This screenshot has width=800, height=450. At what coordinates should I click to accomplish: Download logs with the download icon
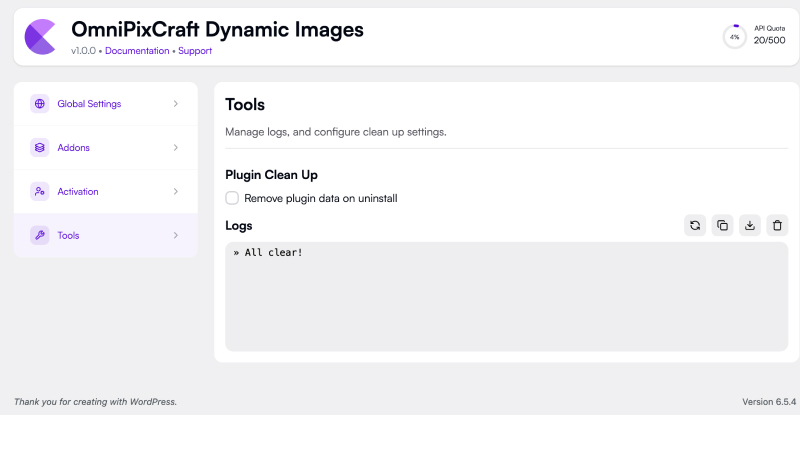point(750,226)
